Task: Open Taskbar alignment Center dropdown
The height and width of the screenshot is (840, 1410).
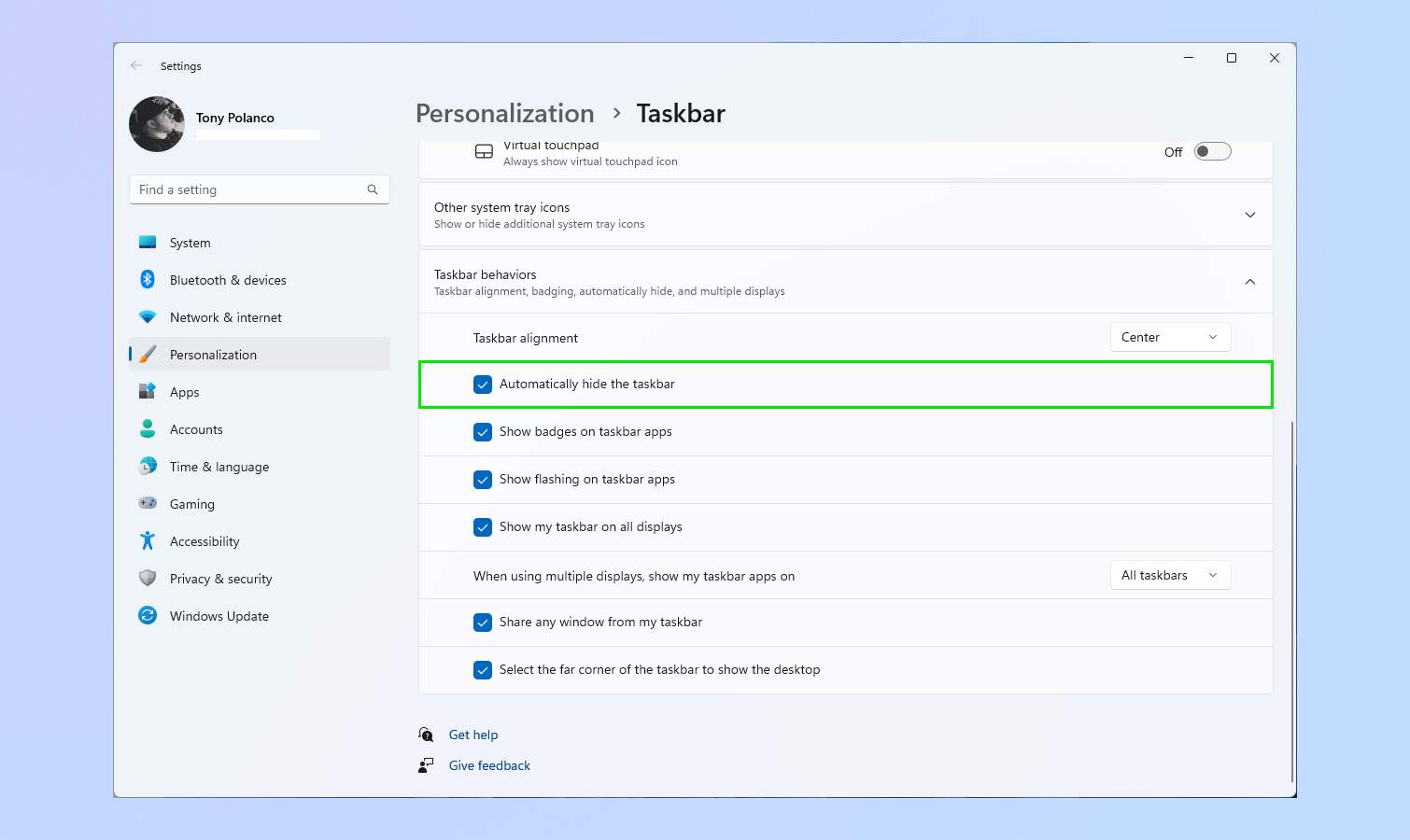Action: [x=1170, y=337]
